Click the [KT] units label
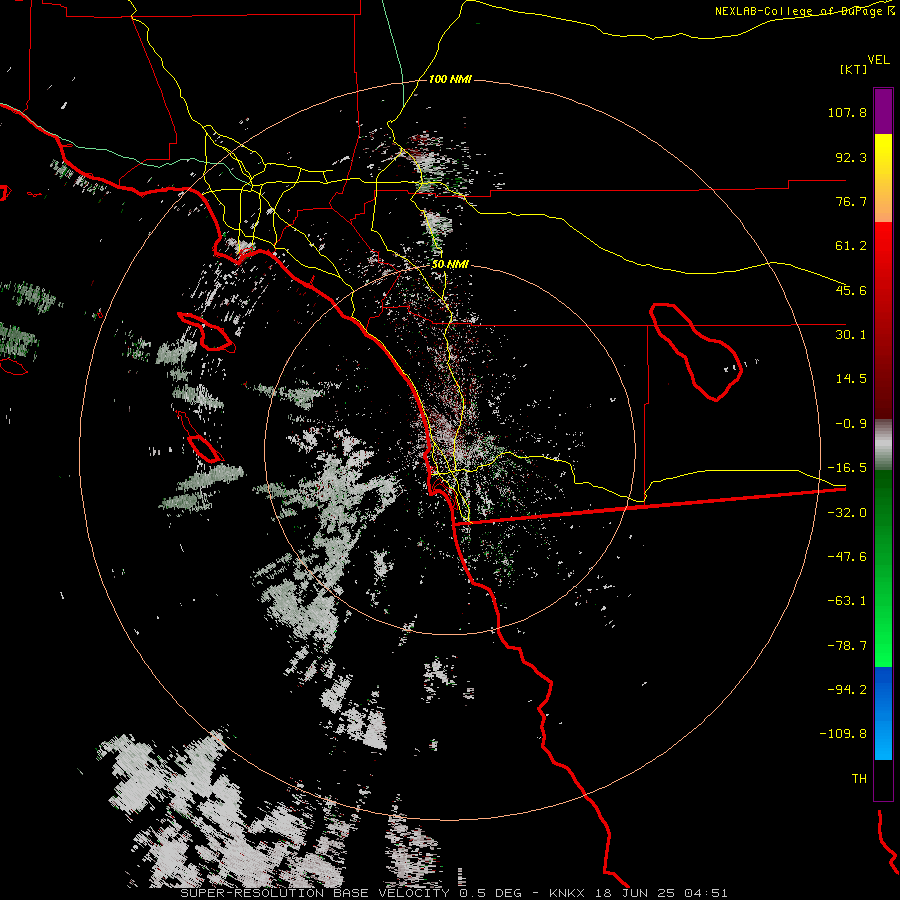The height and width of the screenshot is (900, 900). click(x=853, y=69)
